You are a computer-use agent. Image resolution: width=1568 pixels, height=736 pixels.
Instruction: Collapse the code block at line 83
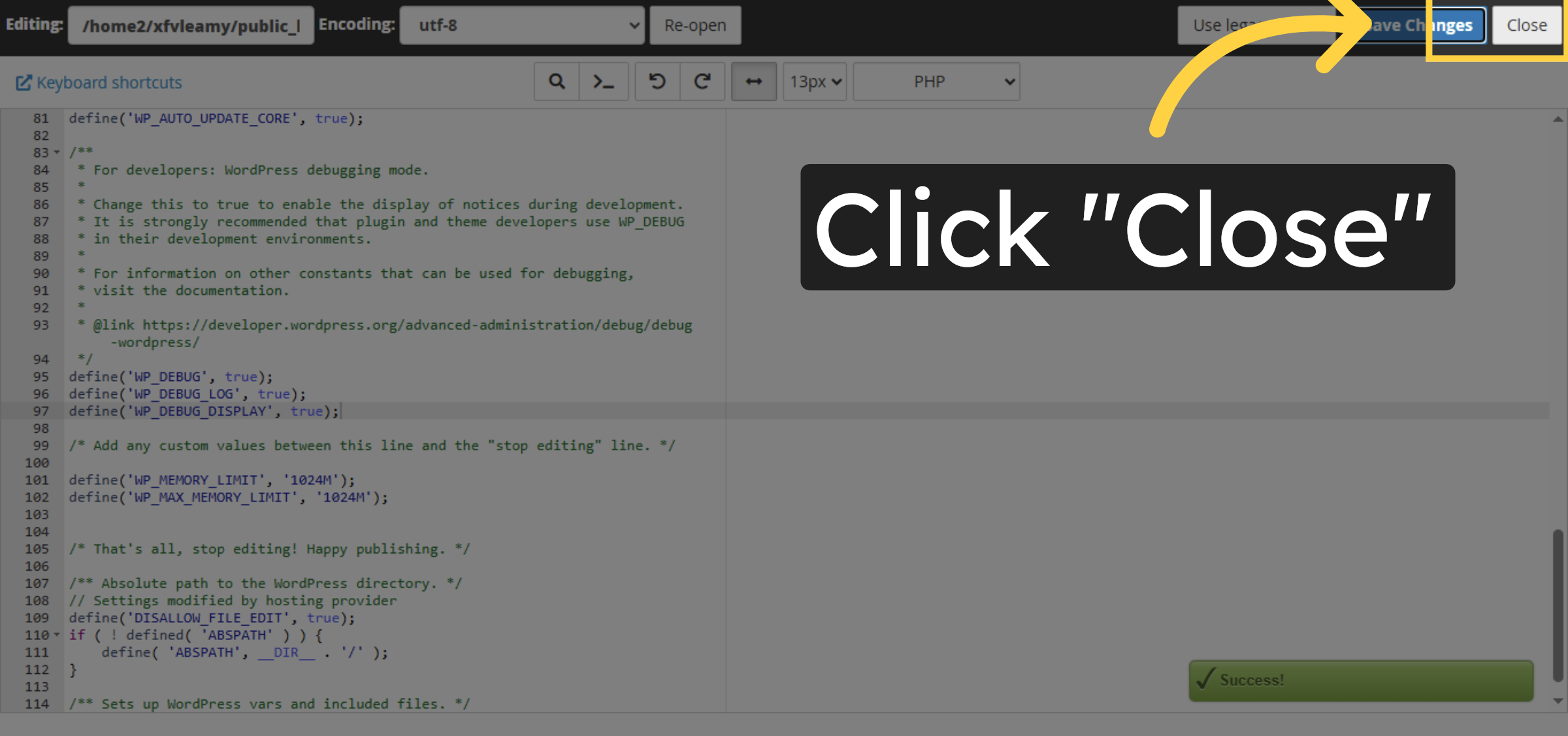pyautogui.click(x=55, y=152)
